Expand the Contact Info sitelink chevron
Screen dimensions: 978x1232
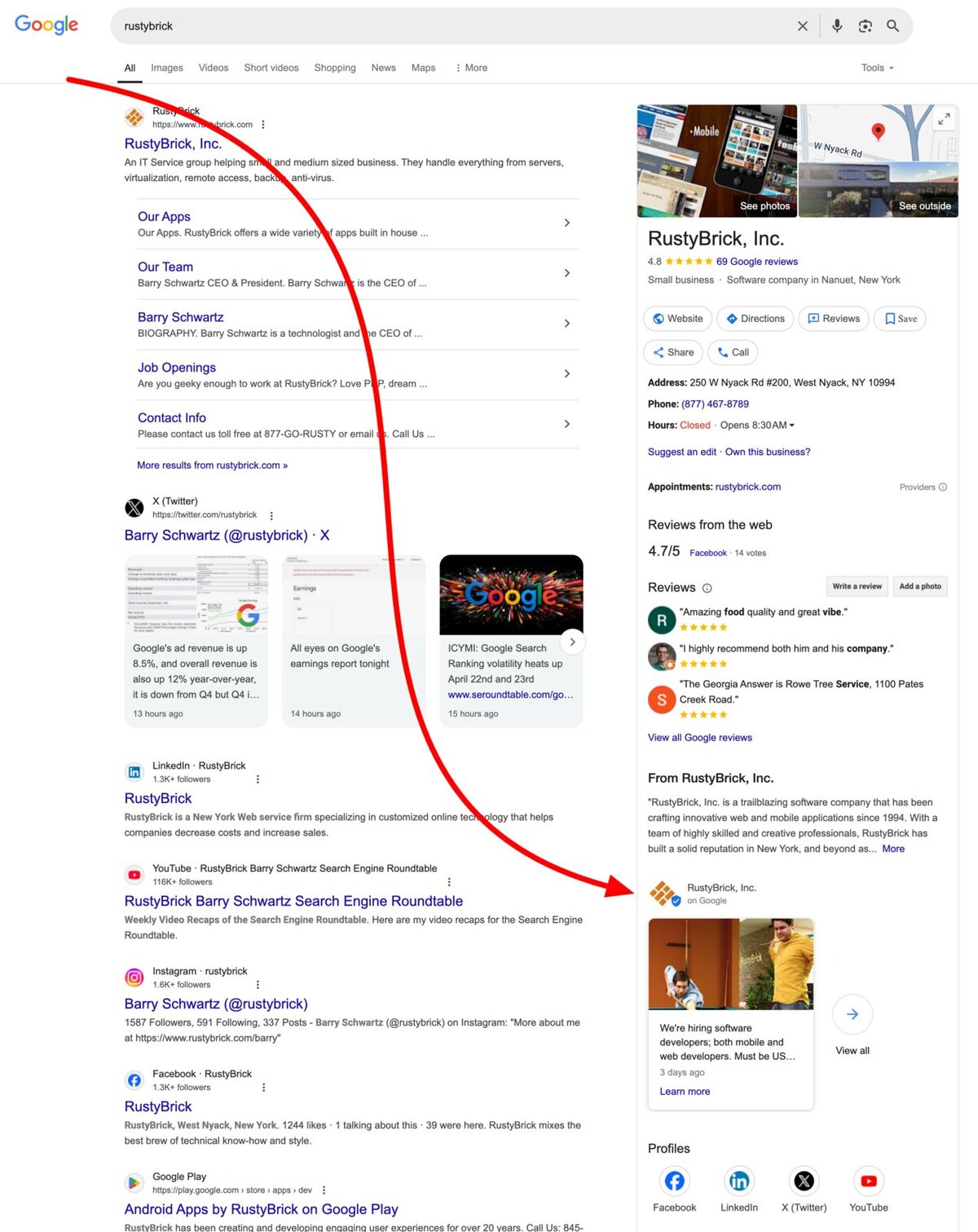[x=567, y=424]
